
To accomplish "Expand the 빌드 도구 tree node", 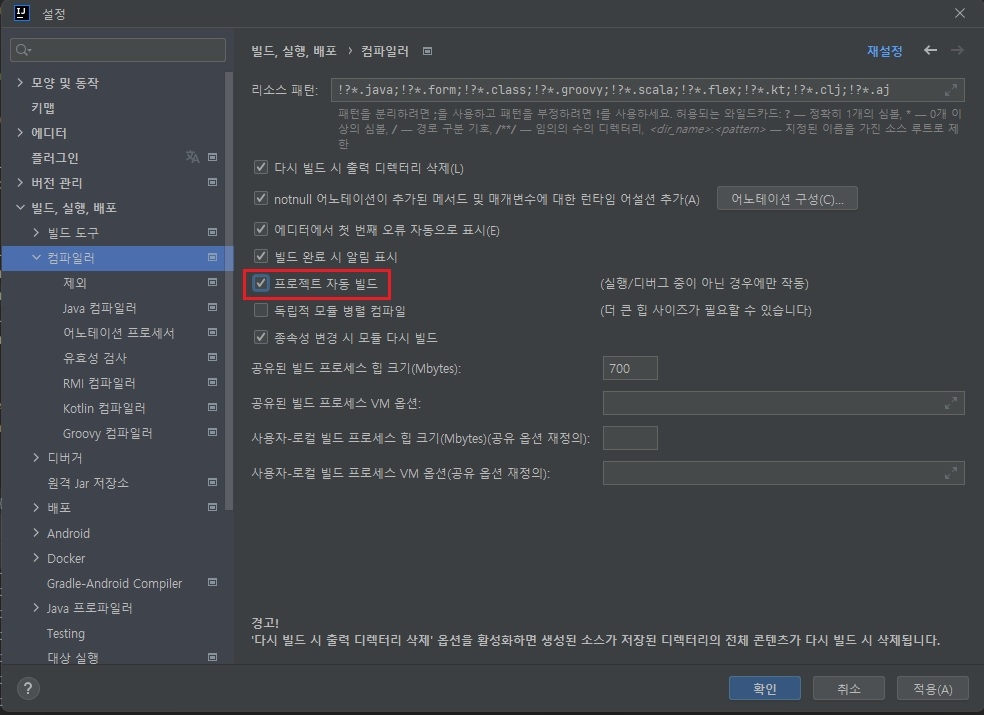I will 37,233.
